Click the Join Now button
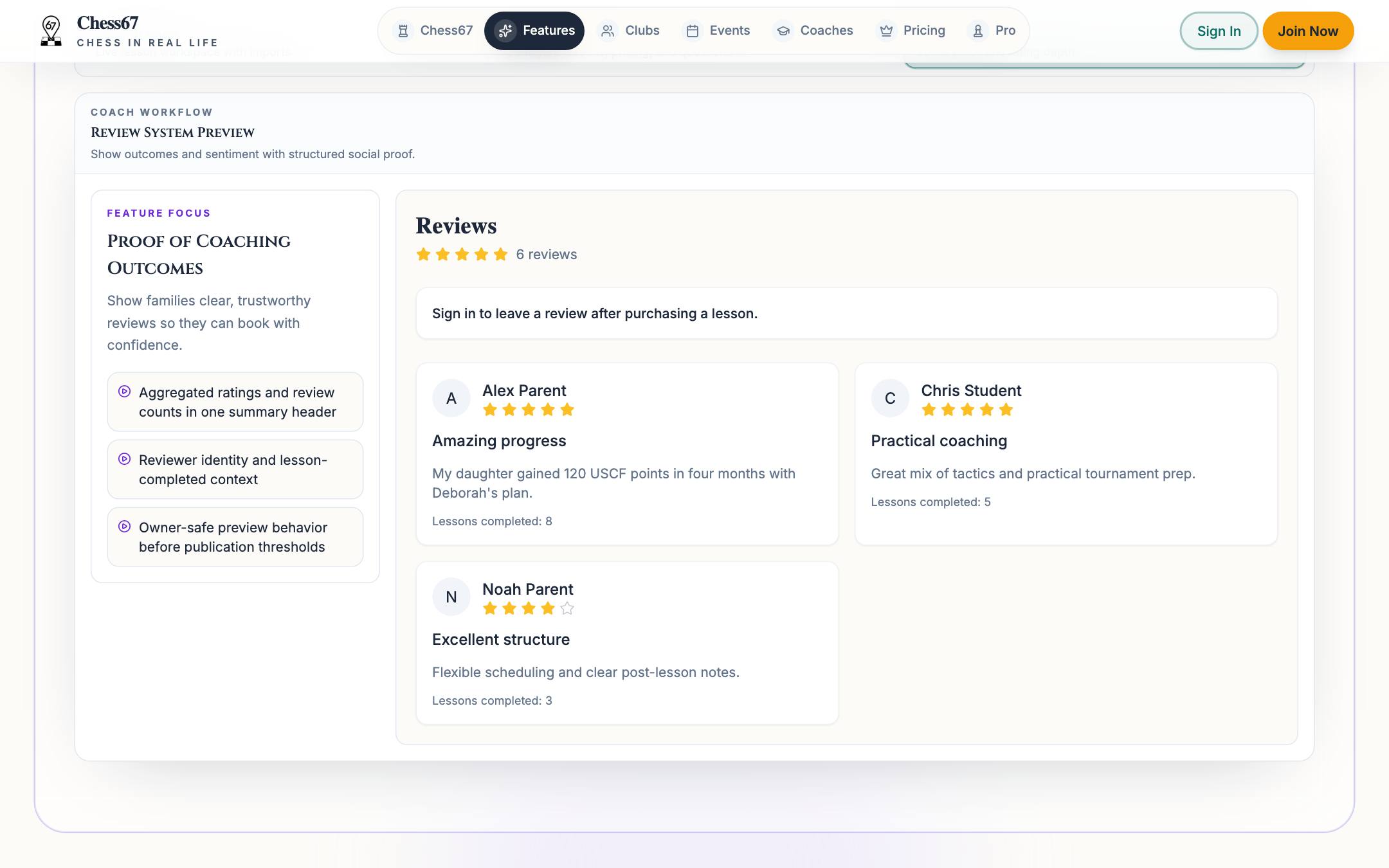Viewport: 1389px width, 868px height. coord(1308,31)
